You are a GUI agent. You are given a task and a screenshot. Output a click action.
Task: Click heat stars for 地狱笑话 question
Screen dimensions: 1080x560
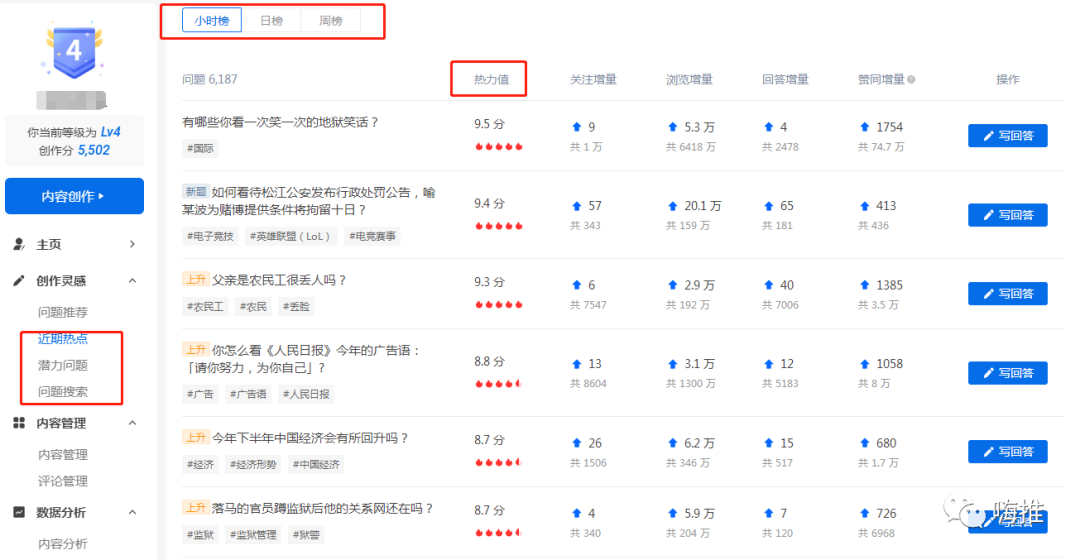(499, 147)
